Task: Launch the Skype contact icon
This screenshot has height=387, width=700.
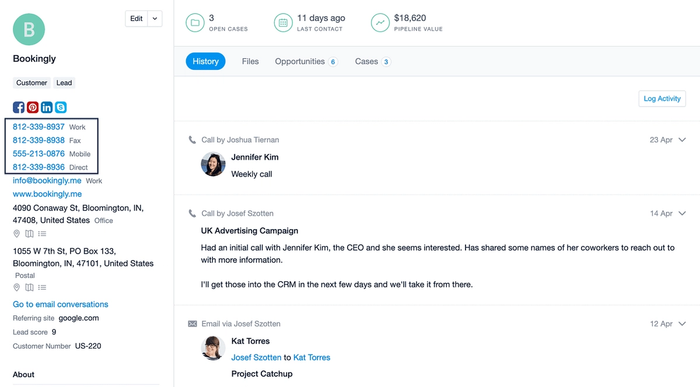Action: click(x=61, y=107)
